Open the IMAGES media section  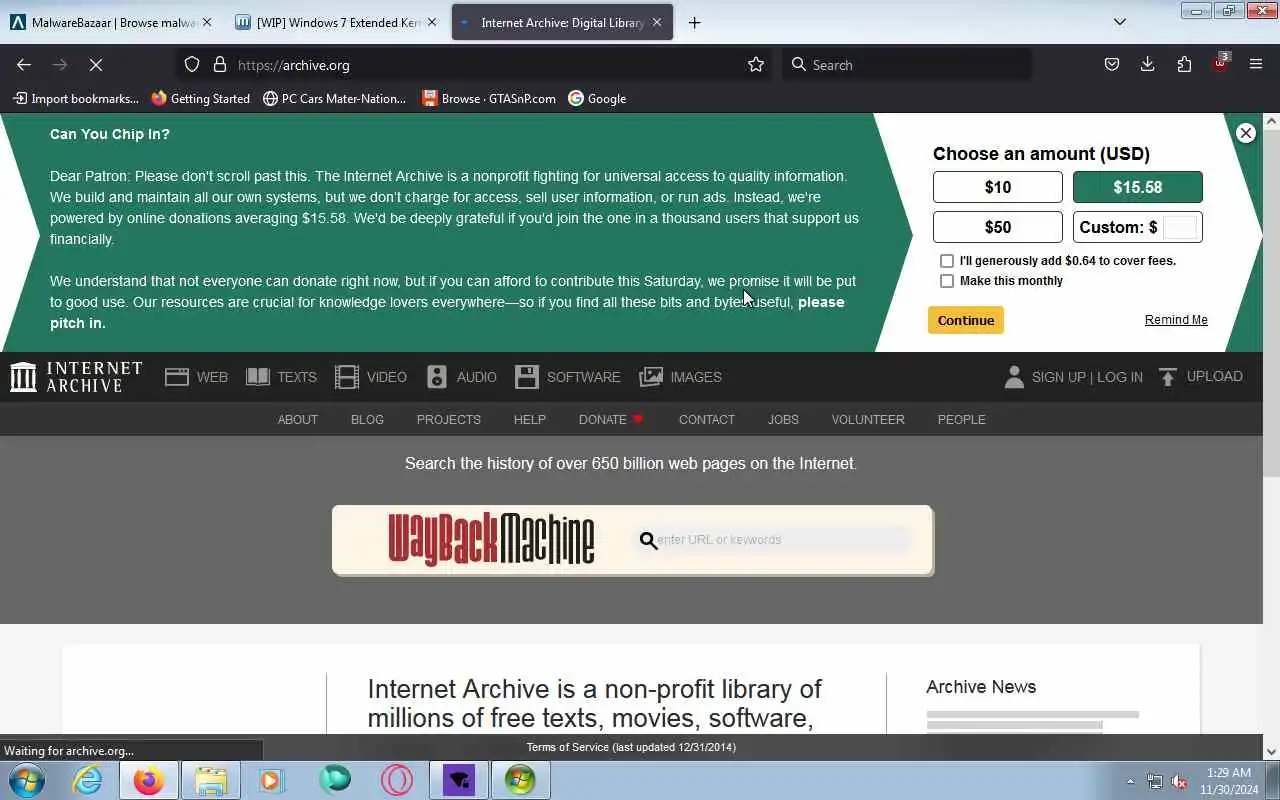pyautogui.click(x=680, y=377)
